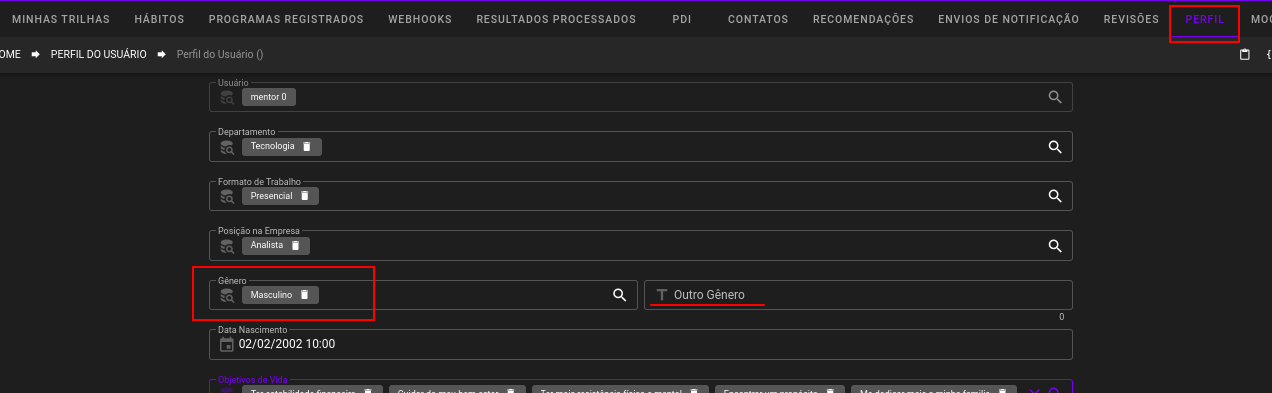Click the Posição na Empresa field label

click(258, 231)
